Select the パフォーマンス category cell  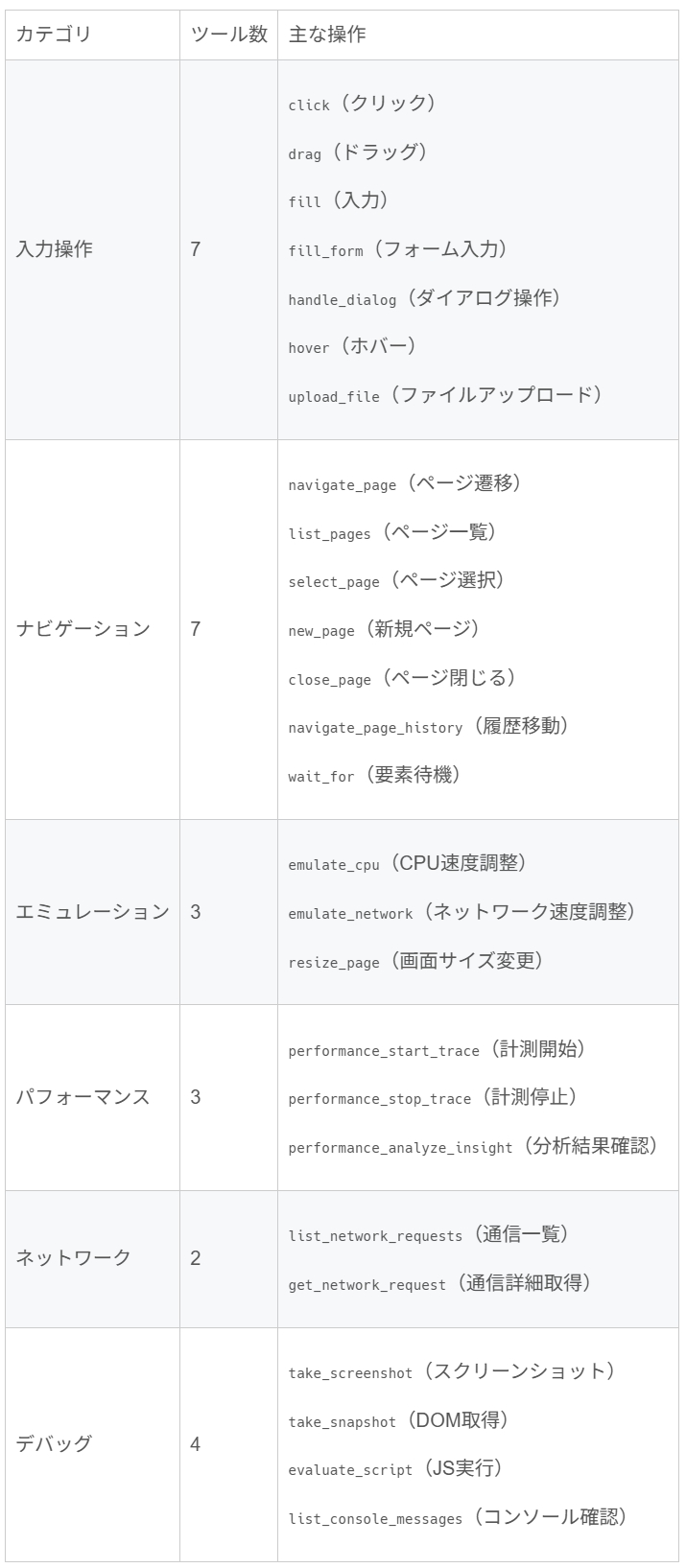[83, 1097]
